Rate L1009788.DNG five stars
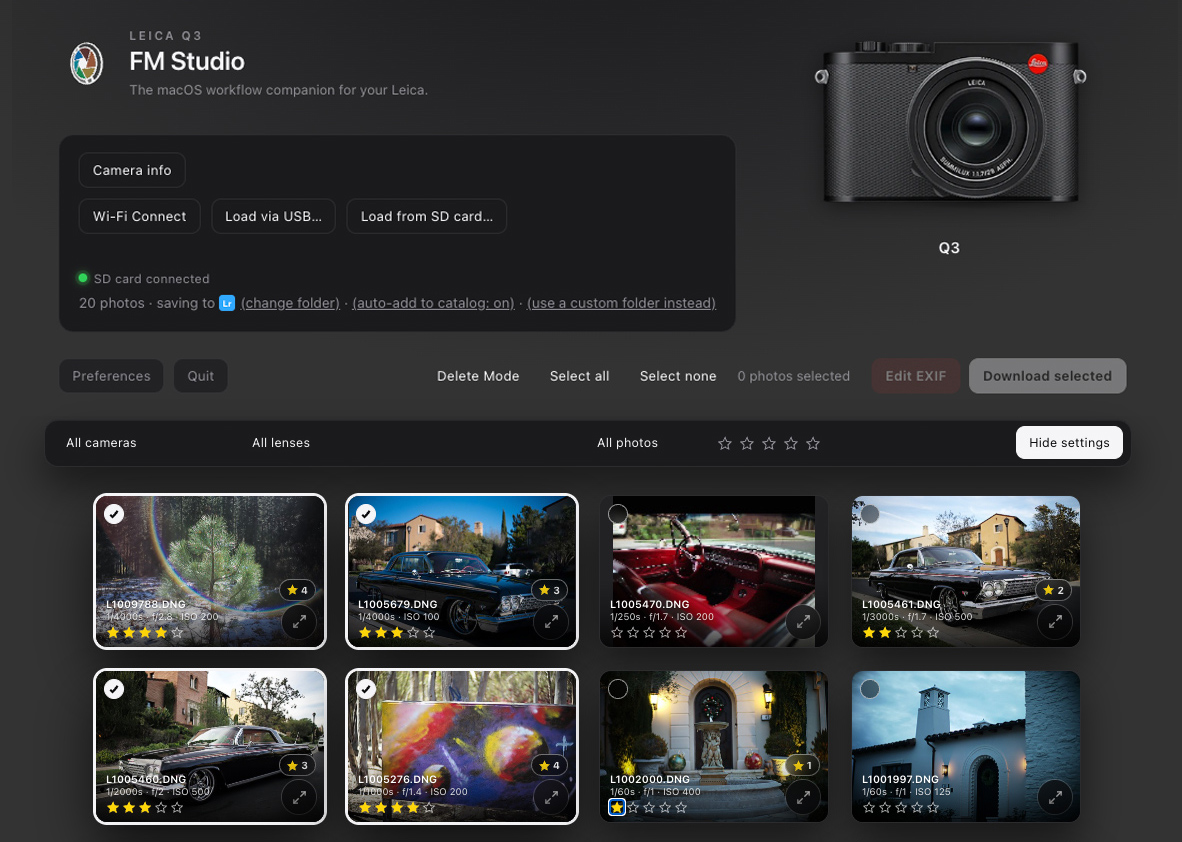The height and width of the screenshot is (842, 1182). (x=177, y=633)
